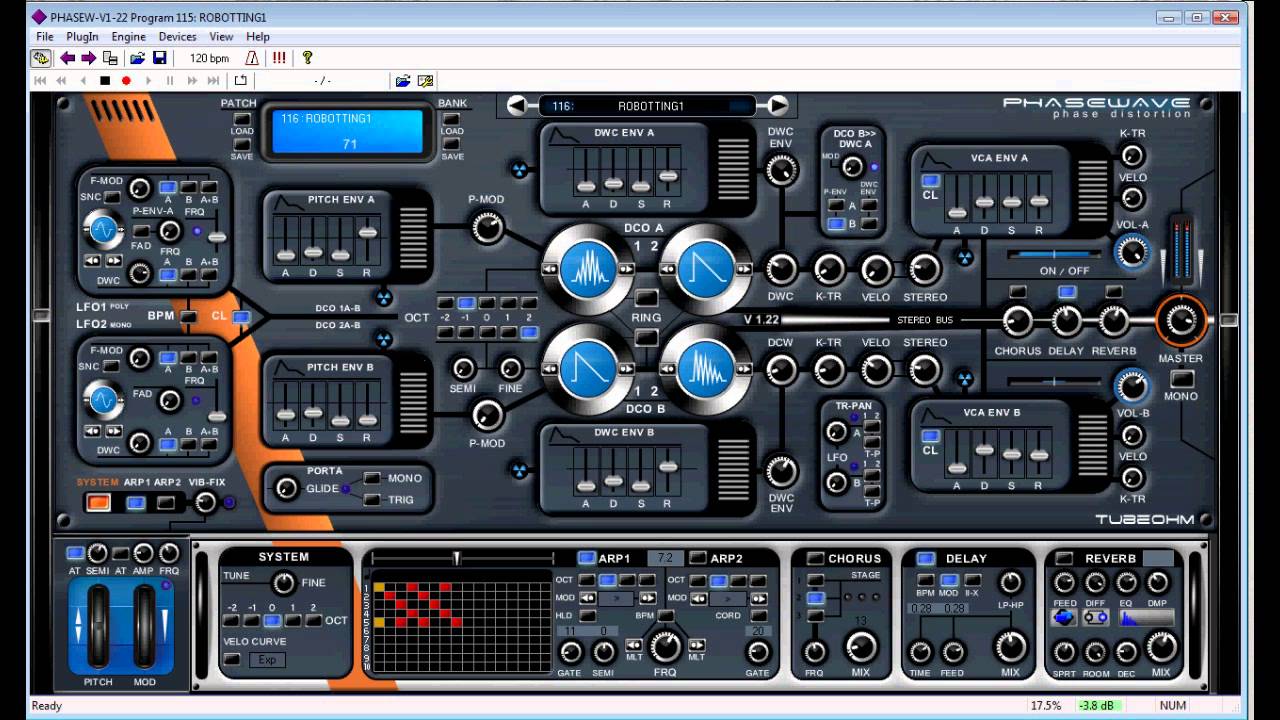Click the radiation reset icon beside VCA ENV A

(x=965, y=257)
